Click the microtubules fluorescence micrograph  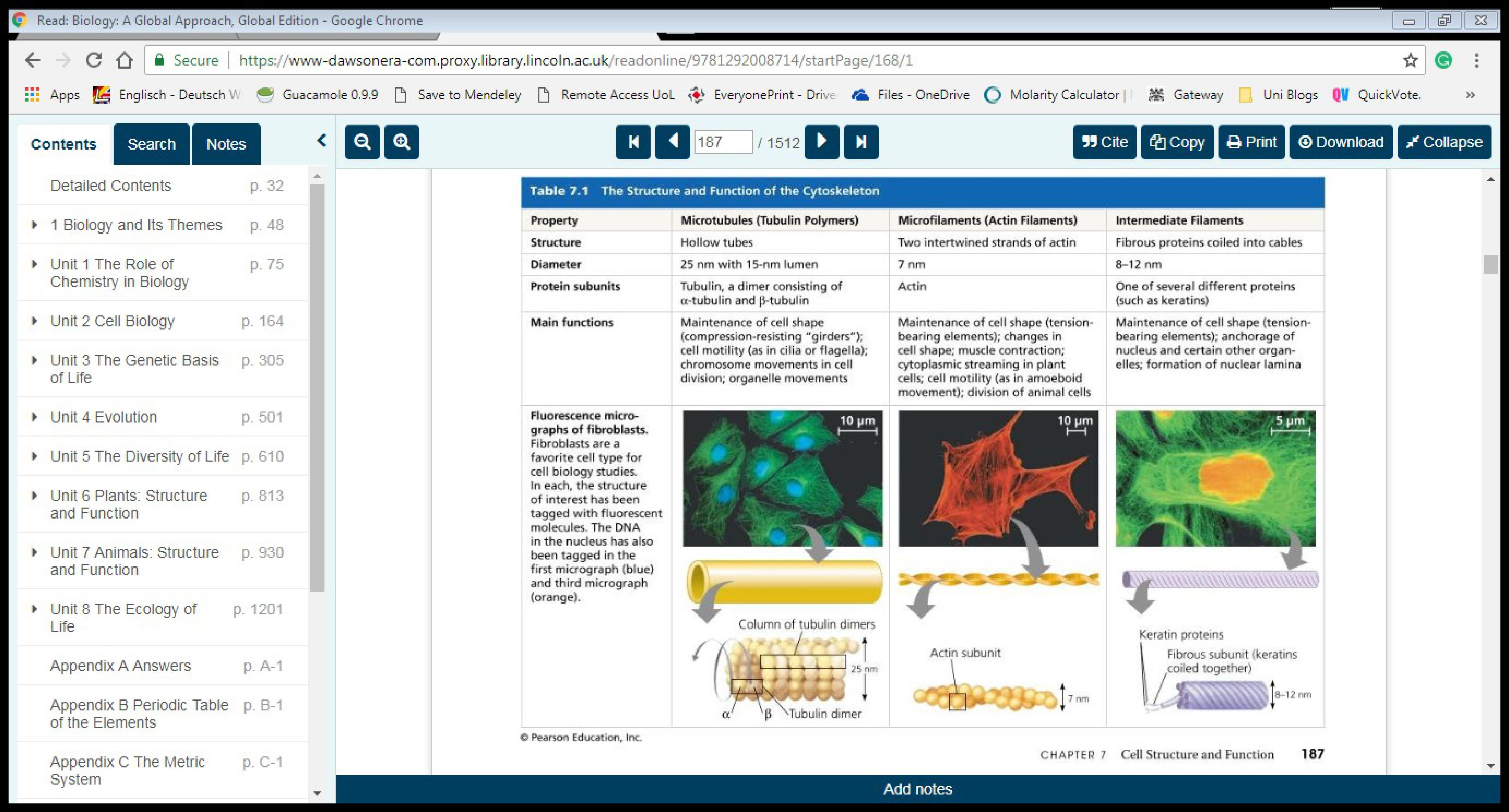(782, 478)
